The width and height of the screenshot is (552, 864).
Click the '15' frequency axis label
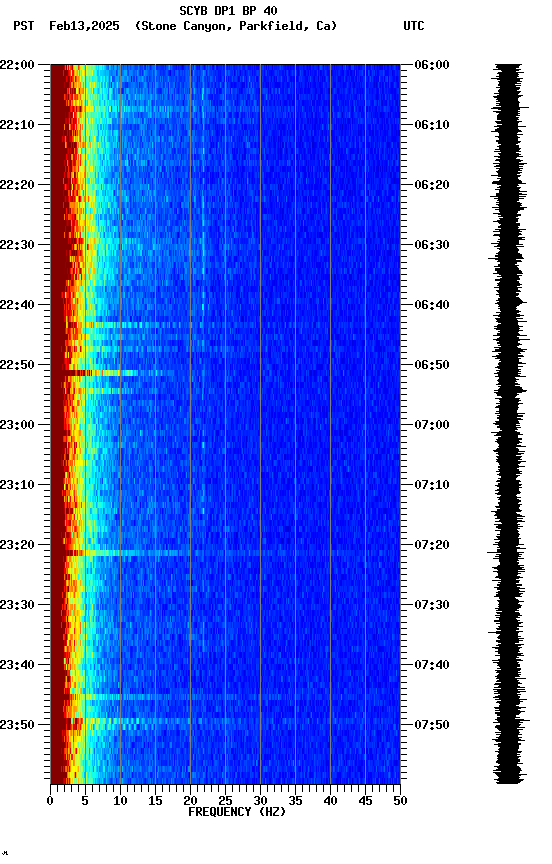click(x=155, y=801)
